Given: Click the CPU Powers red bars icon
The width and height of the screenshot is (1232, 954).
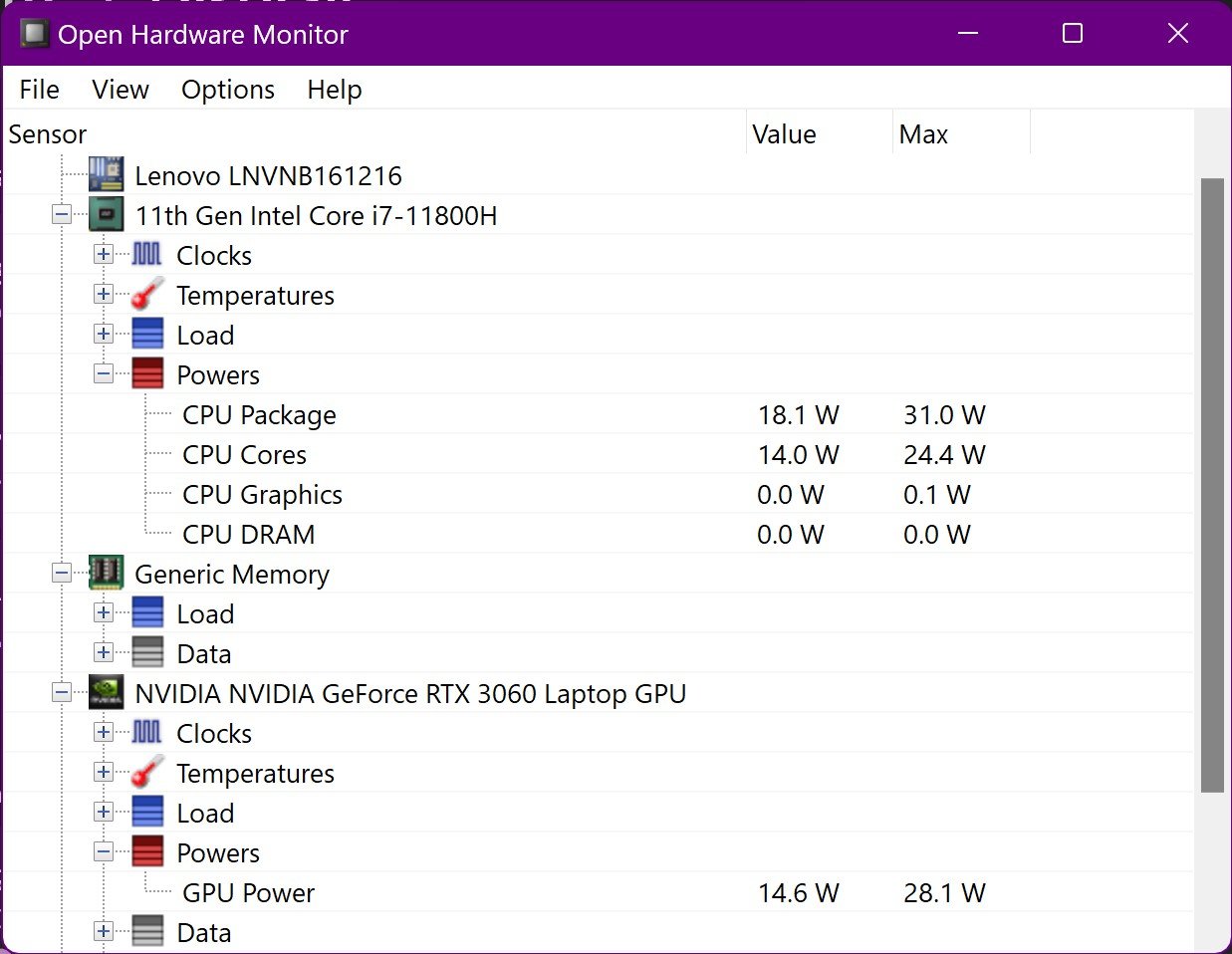Looking at the screenshot, I should point(147,373).
